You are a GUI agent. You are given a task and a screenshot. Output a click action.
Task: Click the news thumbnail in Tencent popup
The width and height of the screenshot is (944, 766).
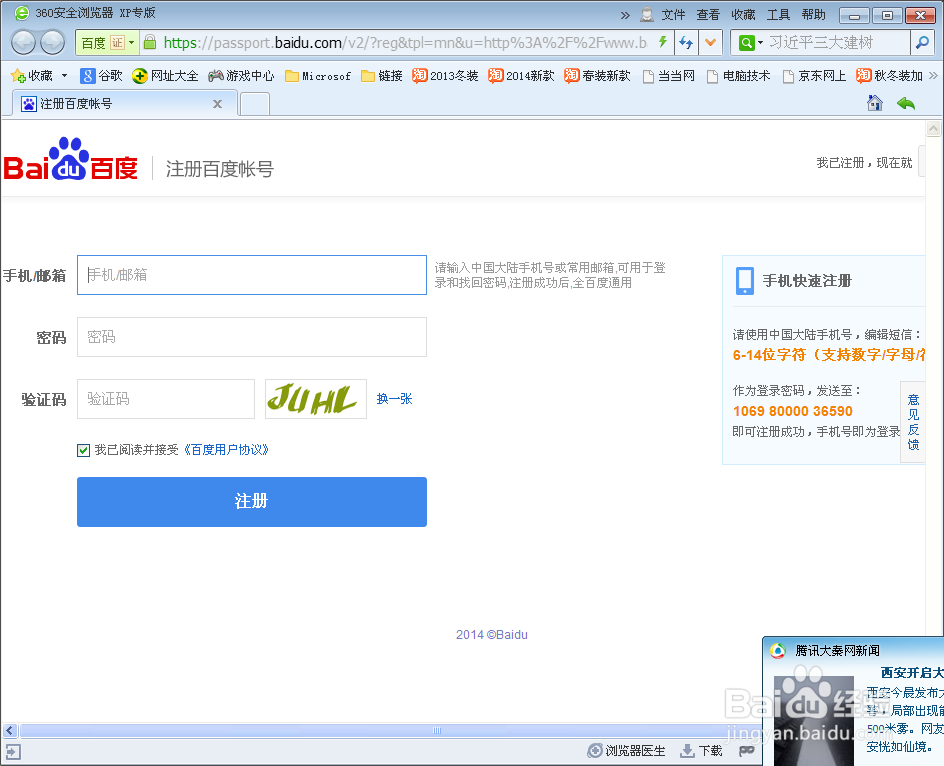pos(813,720)
